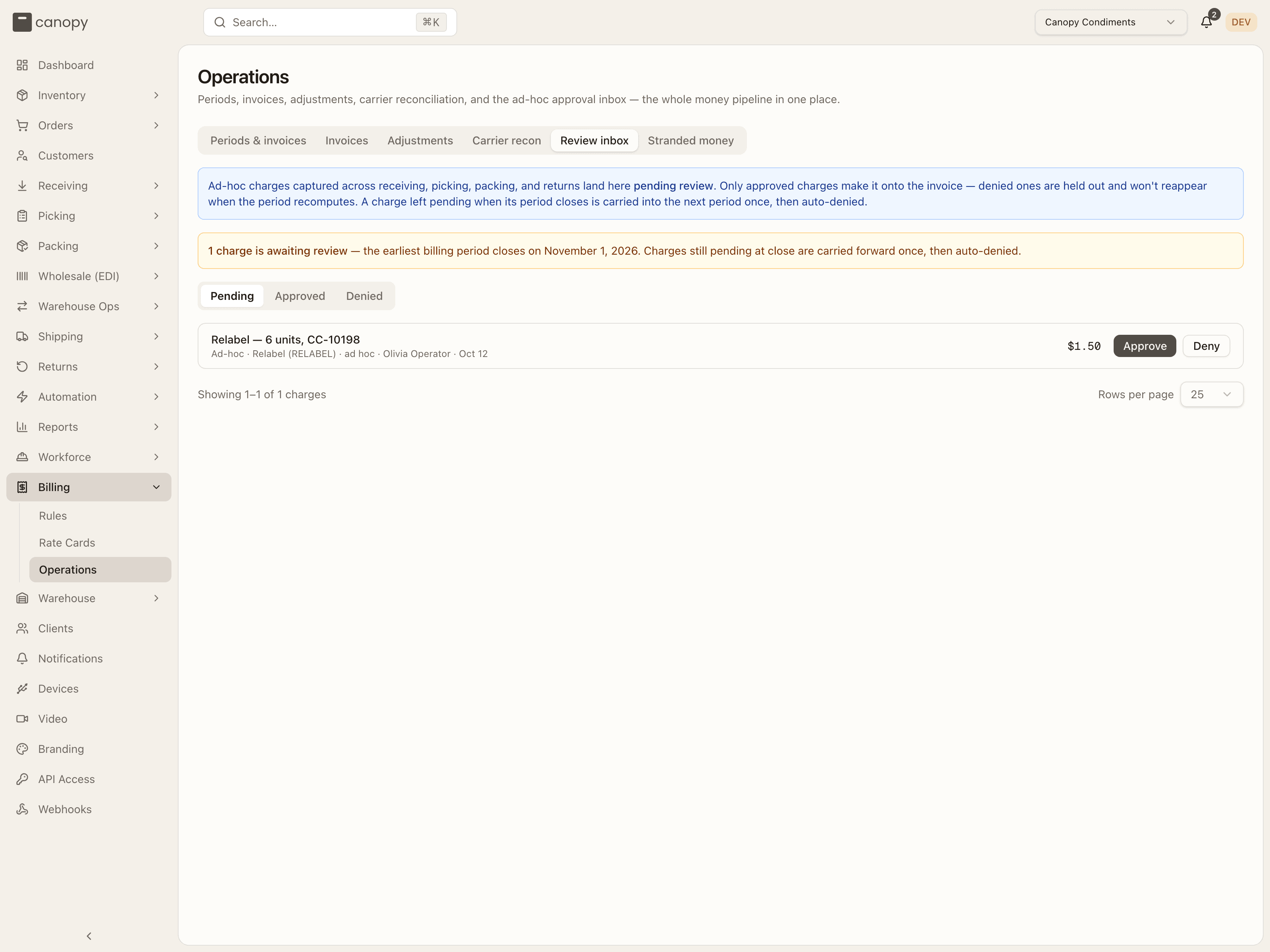Expand the Shipping menu chevron
The image size is (1270, 952).
[156, 336]
